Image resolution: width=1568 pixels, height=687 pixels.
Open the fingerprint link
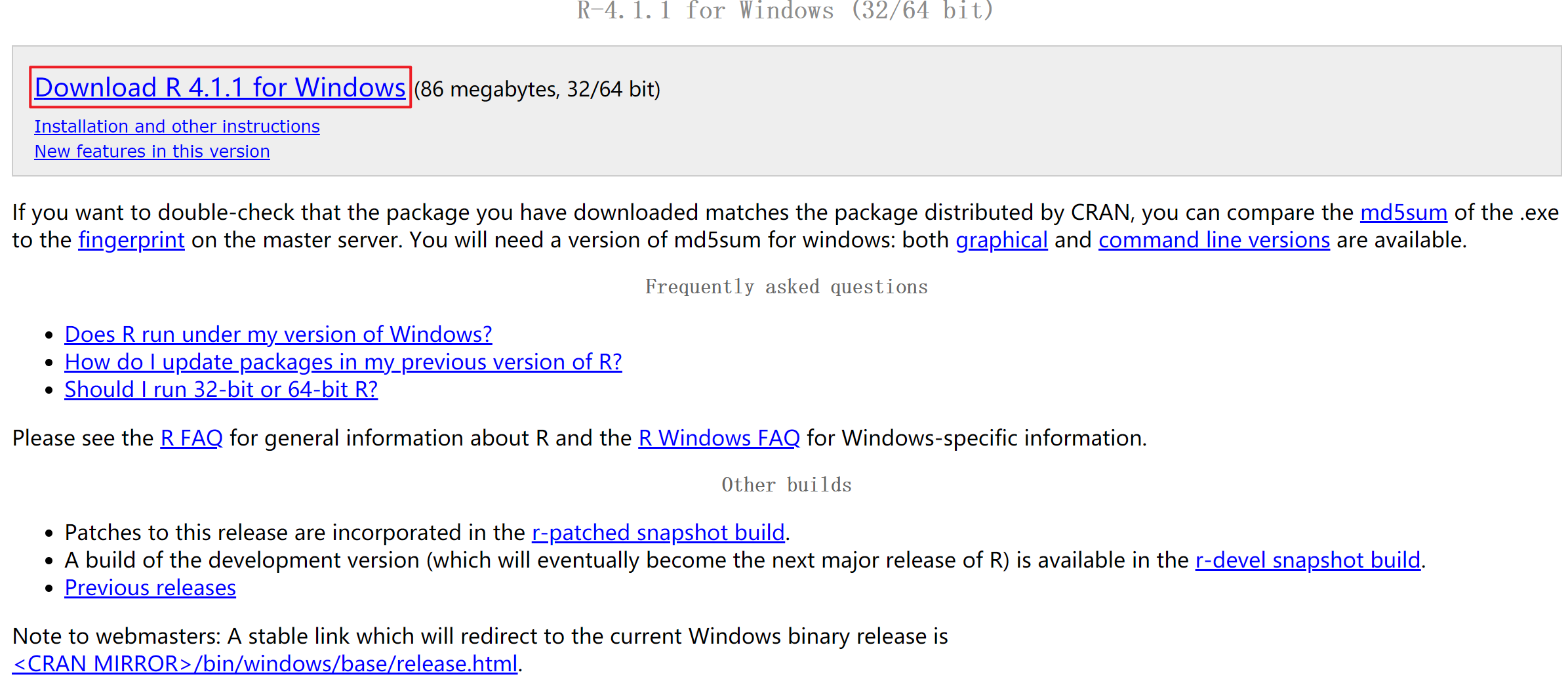[x=131, y=240]
